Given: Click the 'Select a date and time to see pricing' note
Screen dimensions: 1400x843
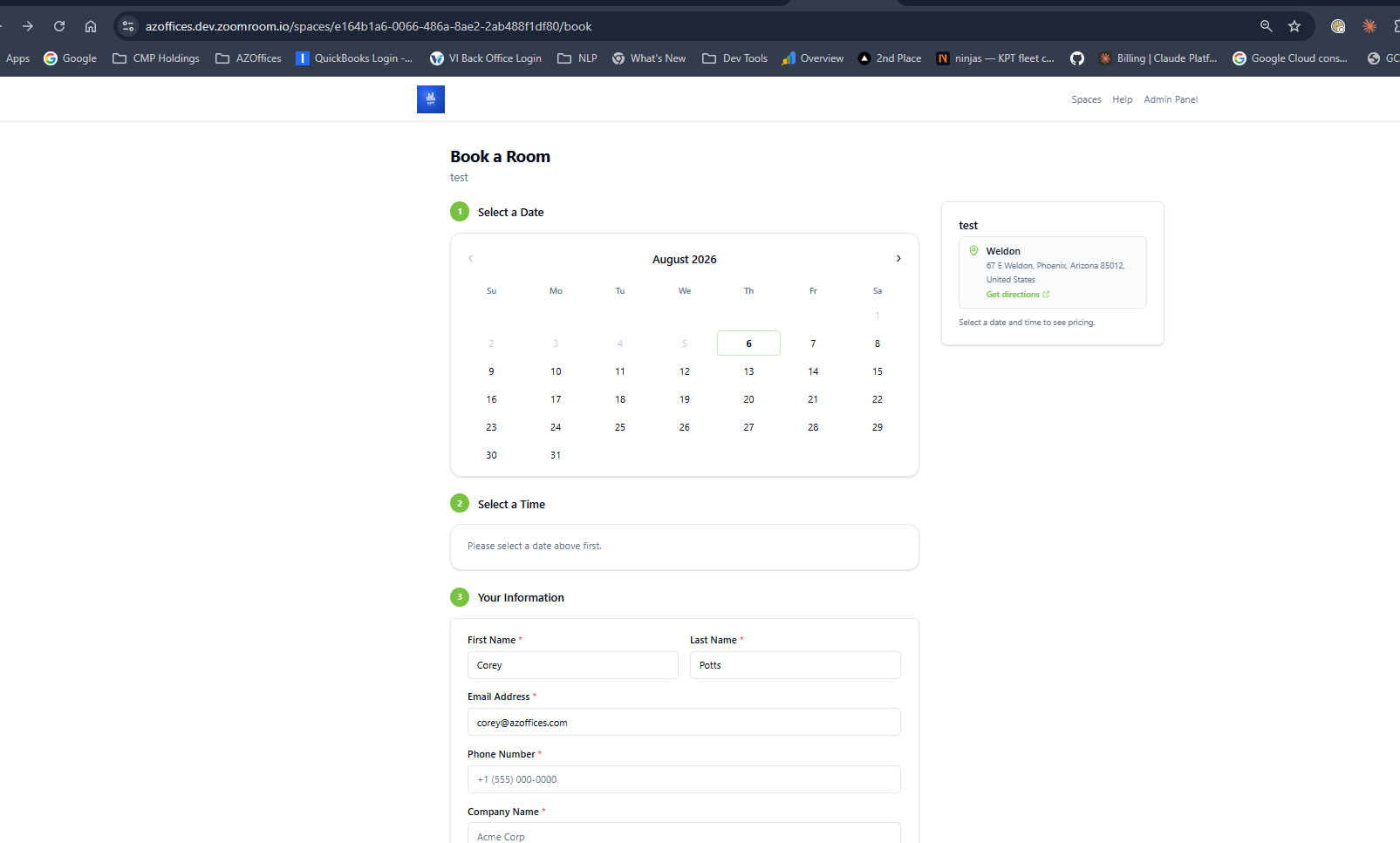Looking at the screenshot, I should point(1027,323).
